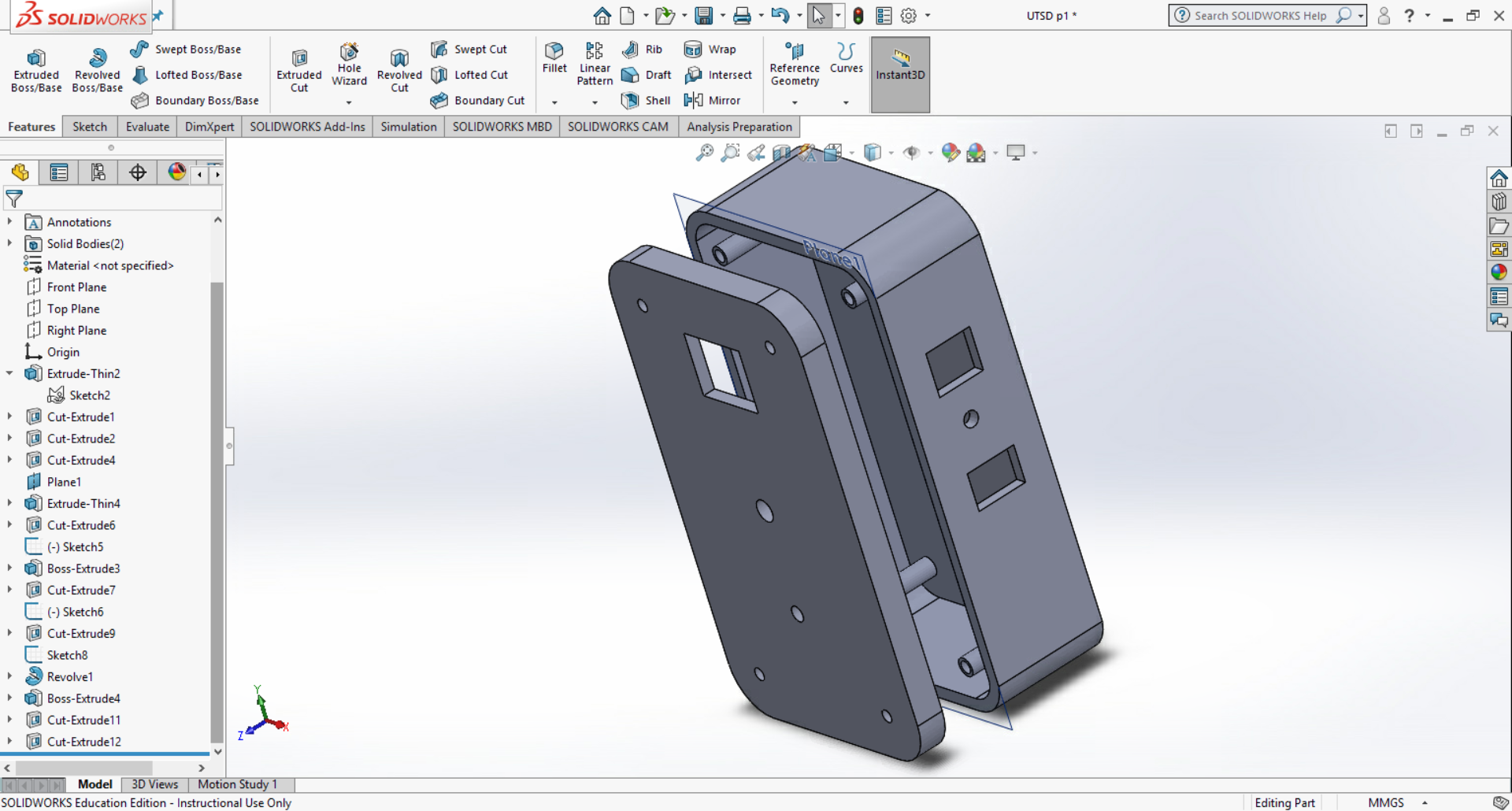Screen dimensions: 1512x811
Task: Open the Motion Study 1 tab
Action: pyautogui.click(x=237, y=784)
